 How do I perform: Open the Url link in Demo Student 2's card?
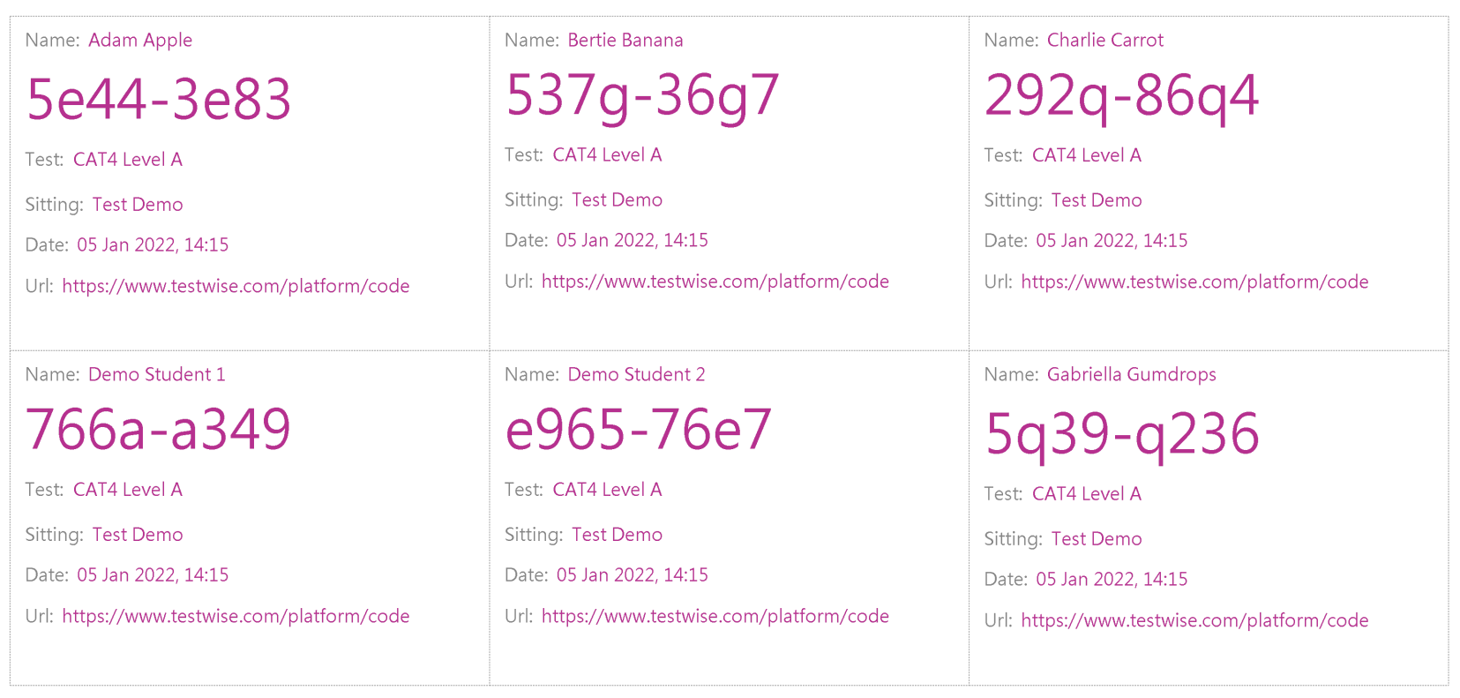715,616
